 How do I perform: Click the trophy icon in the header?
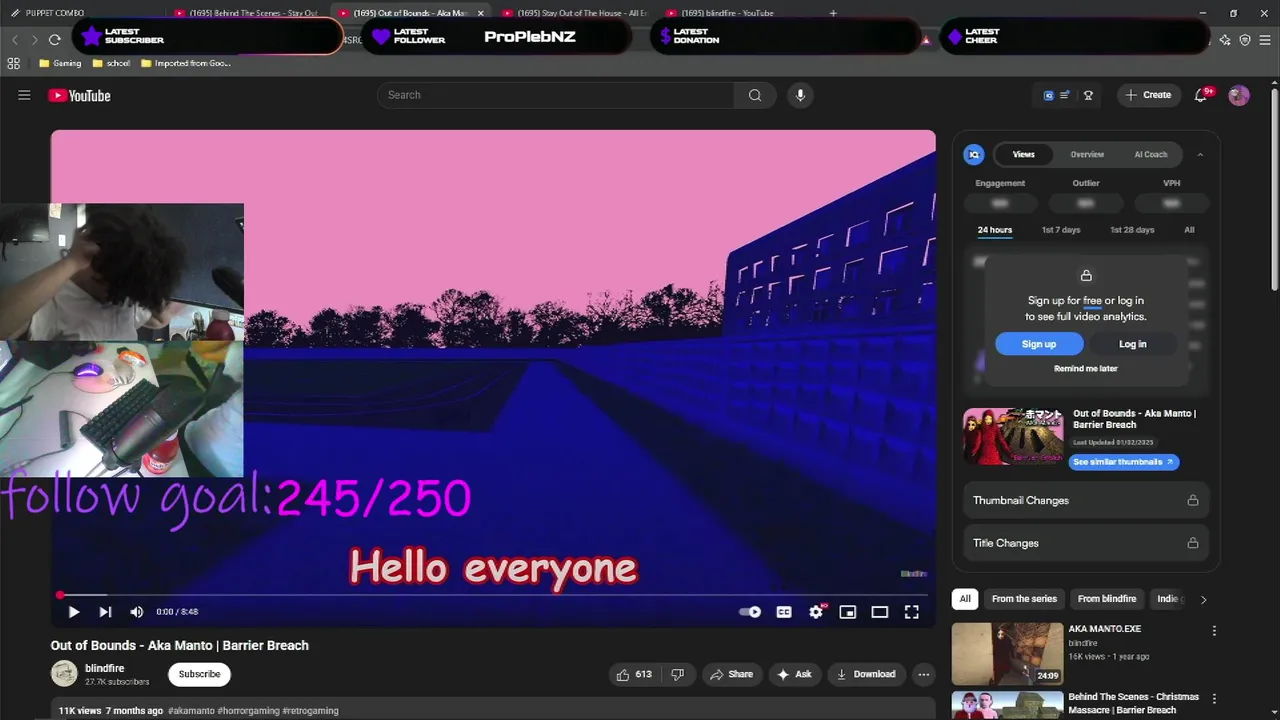pyautogui.click(x=1088, y=96)
